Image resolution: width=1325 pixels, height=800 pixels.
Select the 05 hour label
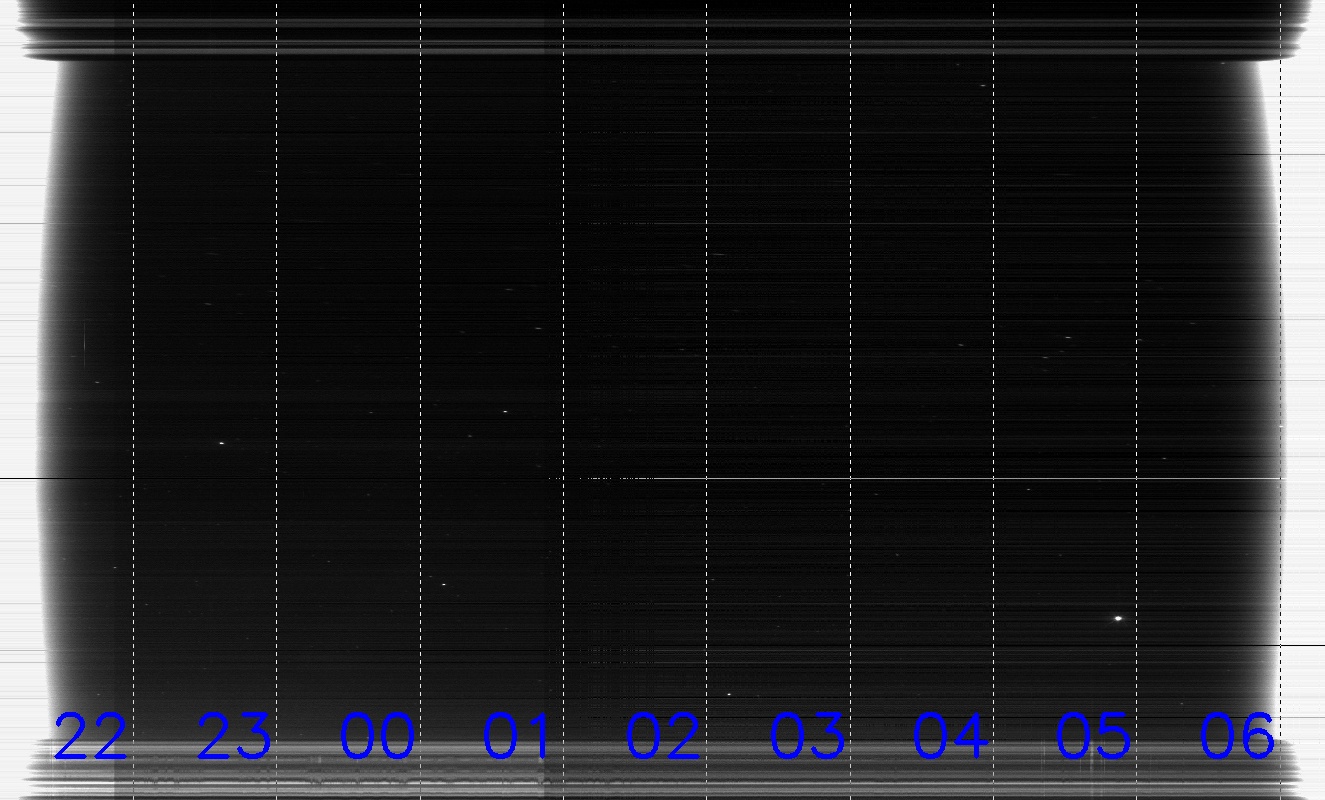coord(1093,737)
